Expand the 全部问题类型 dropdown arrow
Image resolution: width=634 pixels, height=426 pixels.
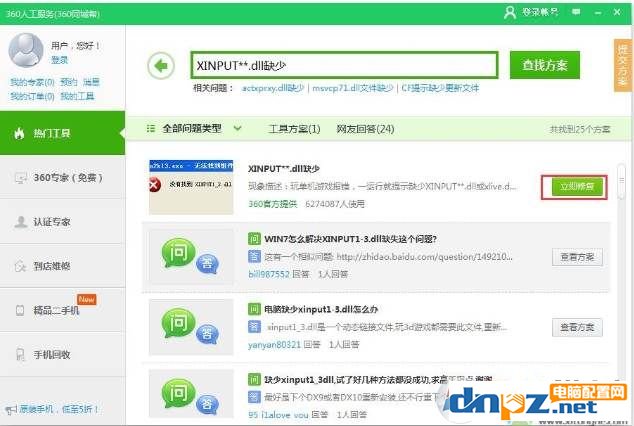pyautogui.click(x=238, y=129)
